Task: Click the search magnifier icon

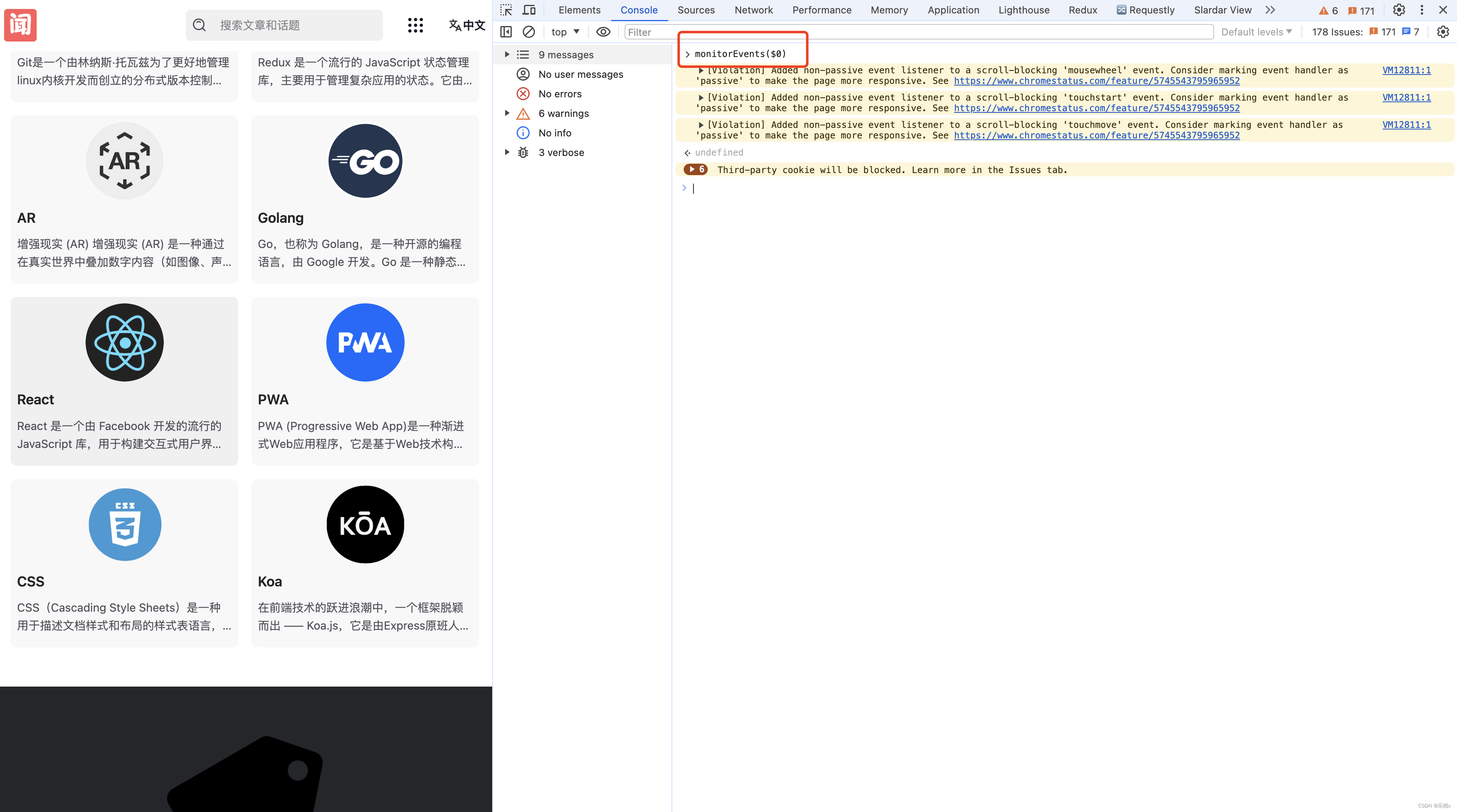Action: pyautogui.click(x=199, y=25)
